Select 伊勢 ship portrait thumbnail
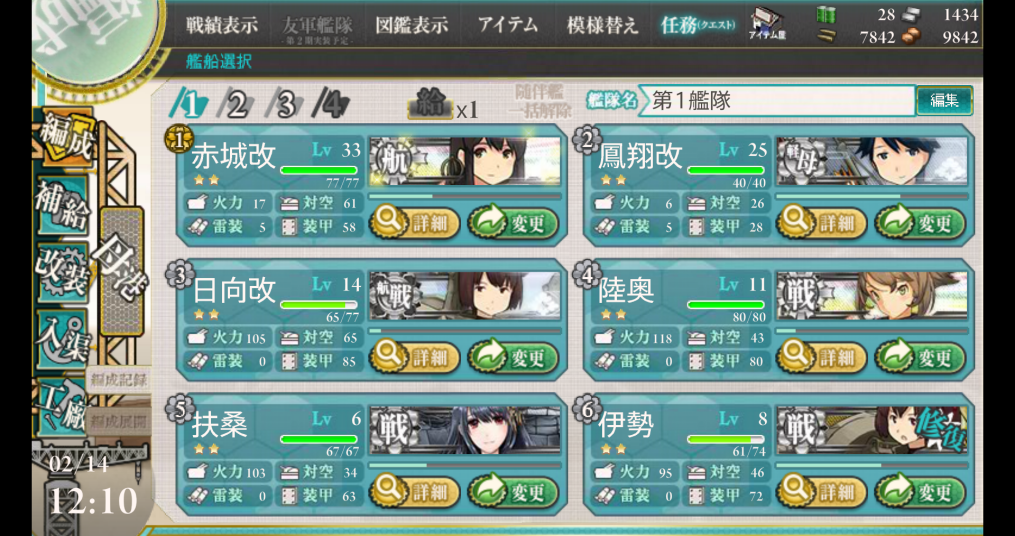The width and height of the screenshot is (1015, 536). coord(871,430)
